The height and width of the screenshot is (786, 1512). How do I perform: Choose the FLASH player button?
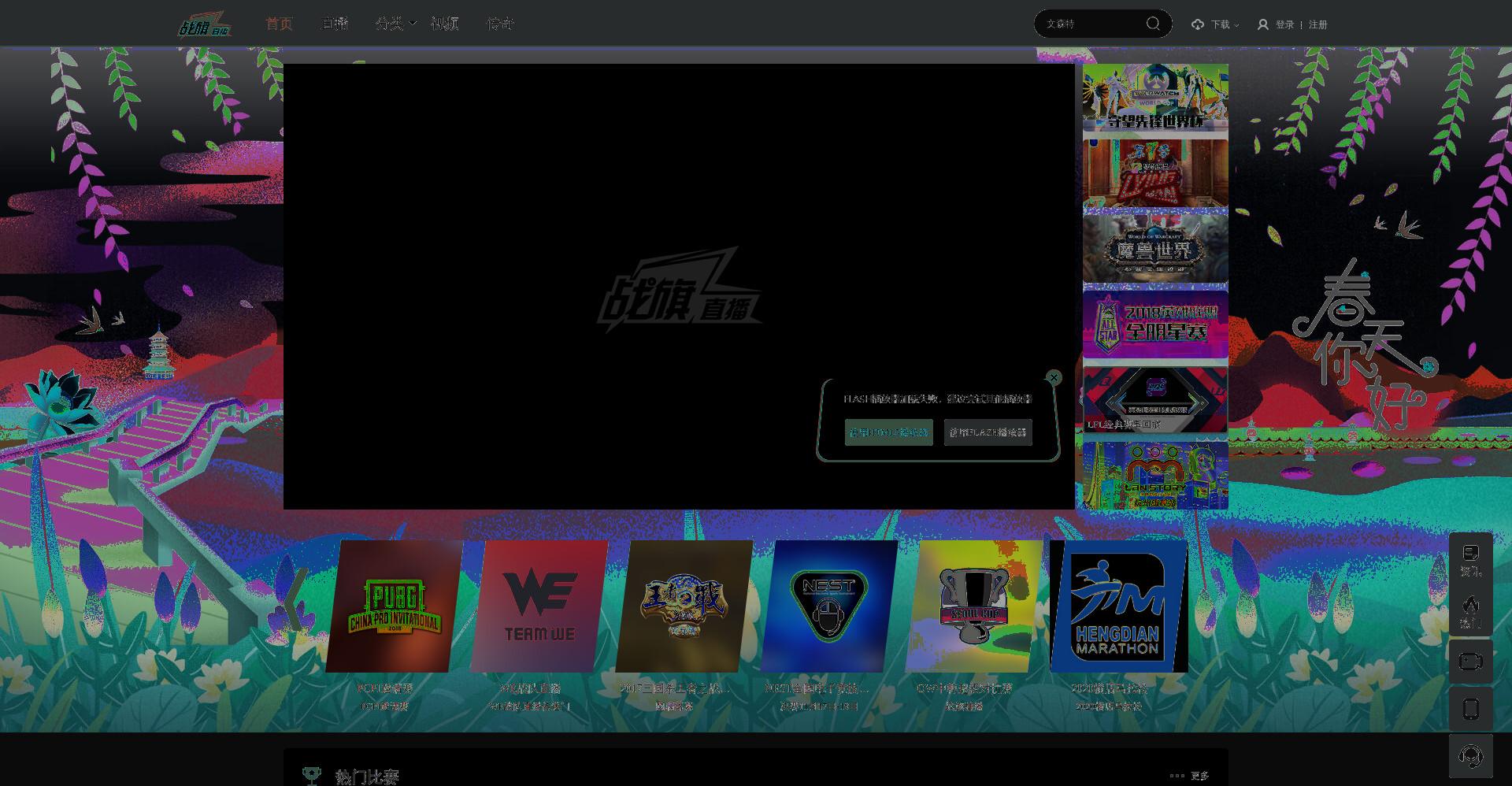[x=988, y=432]
